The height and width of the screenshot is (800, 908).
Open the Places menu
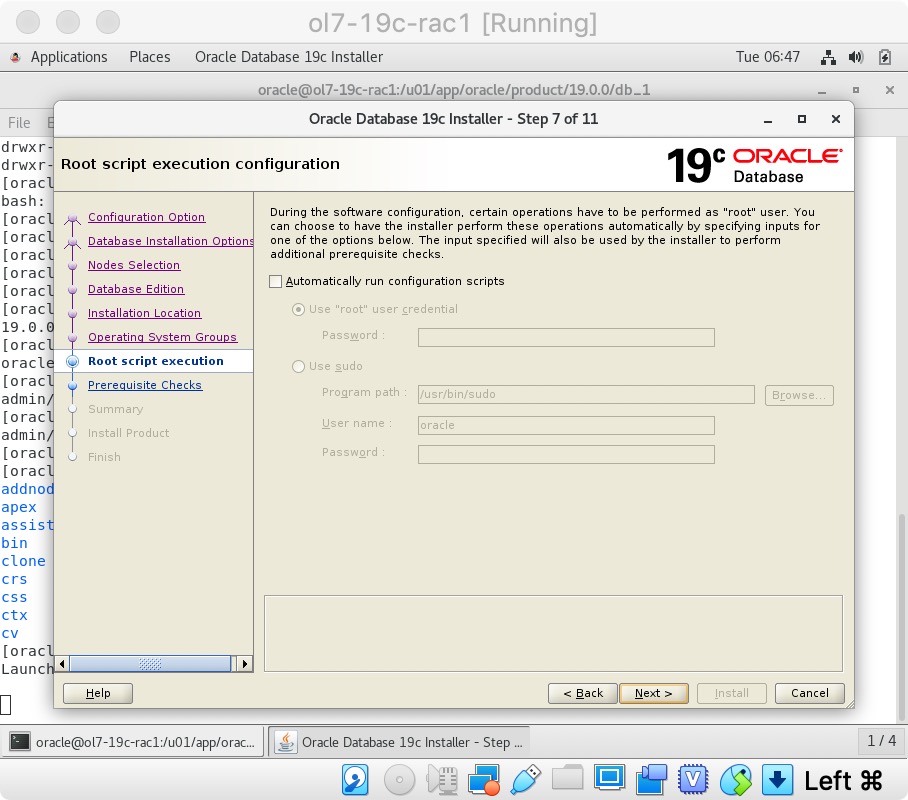149,57
